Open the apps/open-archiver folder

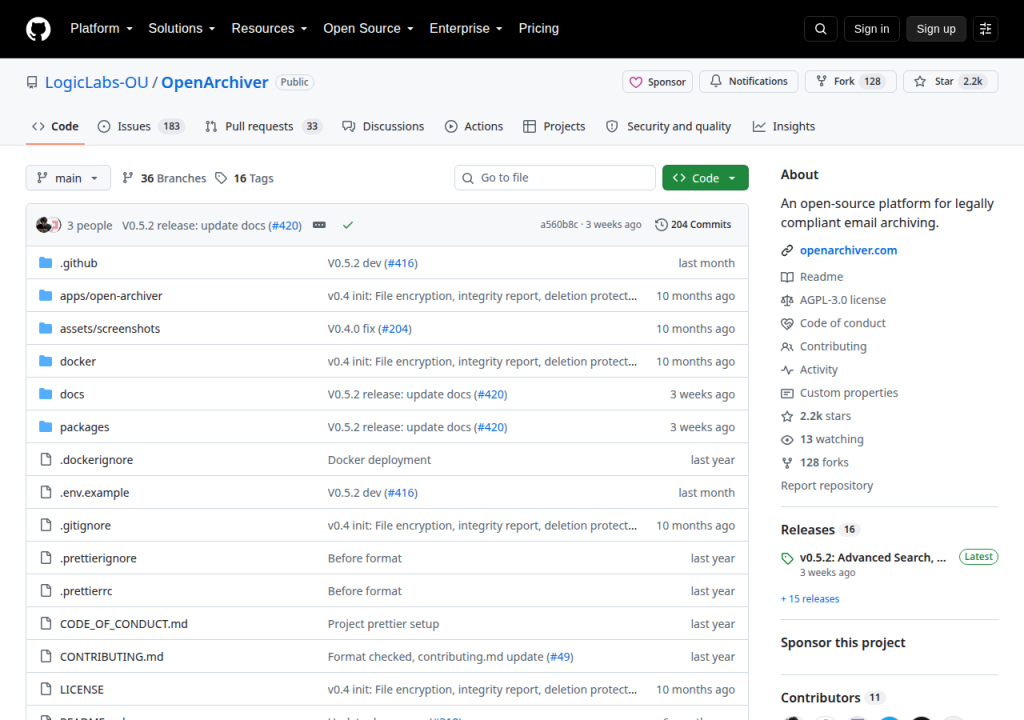(111, 296)
